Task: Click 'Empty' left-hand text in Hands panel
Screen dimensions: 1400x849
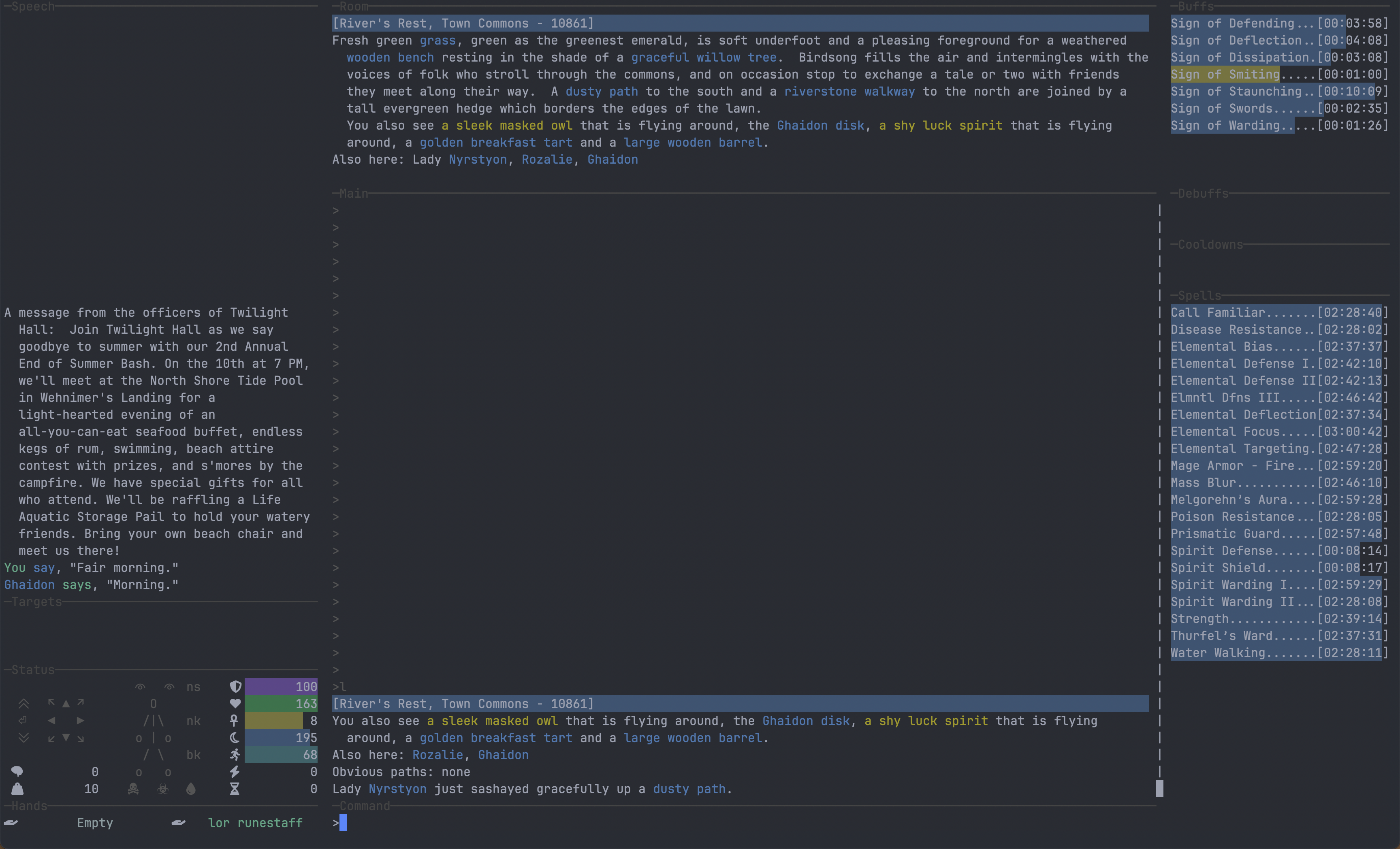Action: [x=95, y=823]
